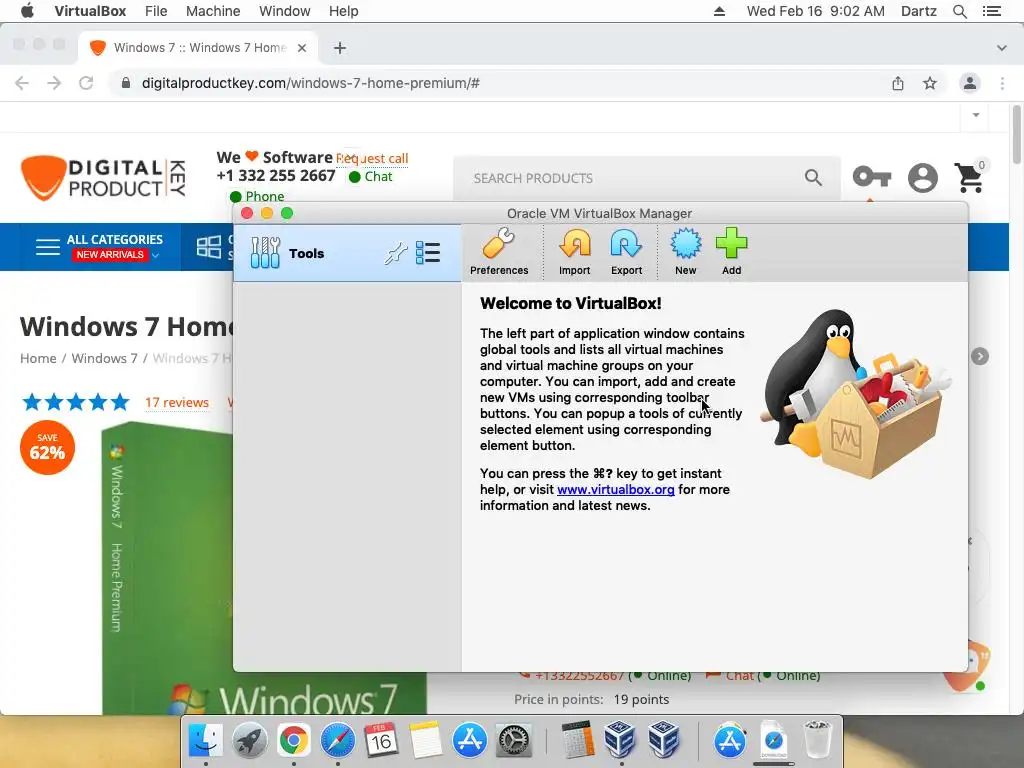
Task: Click the Home breadcrumb link
Action: click(38, 359)
